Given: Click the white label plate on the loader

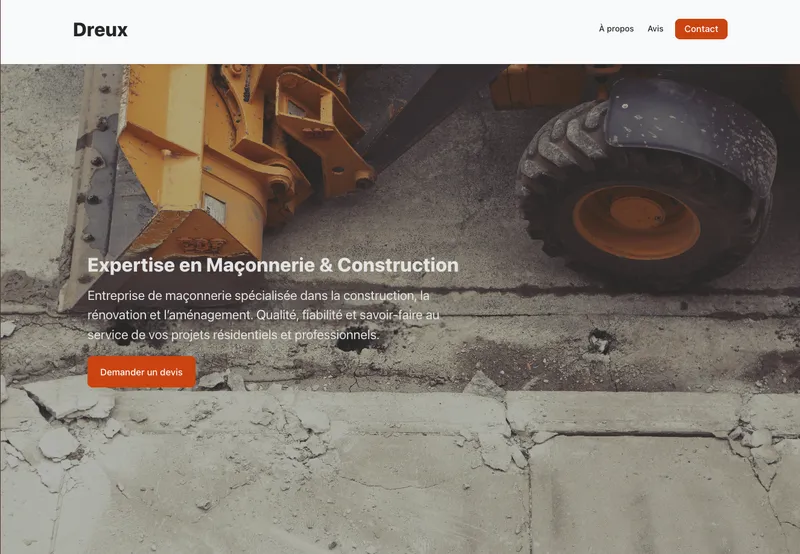Looking at the screenshot, I should 214,208.
